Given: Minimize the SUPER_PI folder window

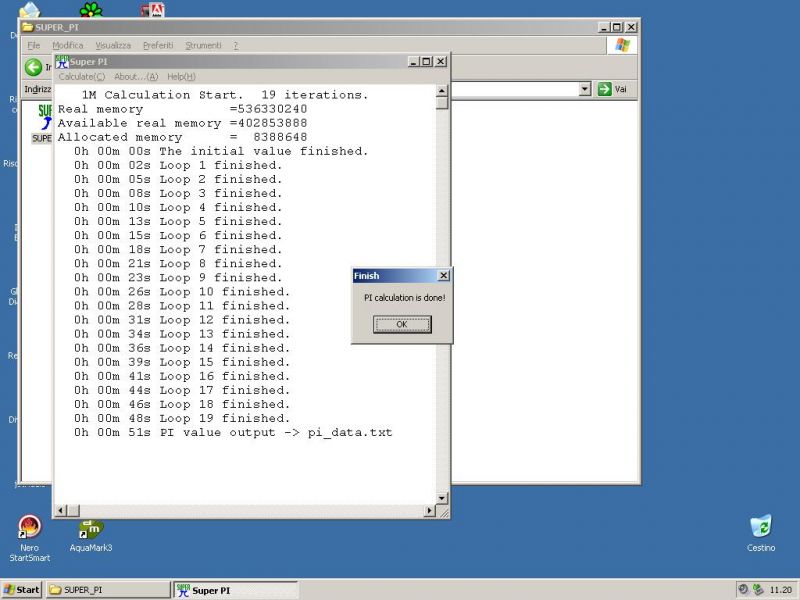Looking at the screenshot, I should click(604, 27).
